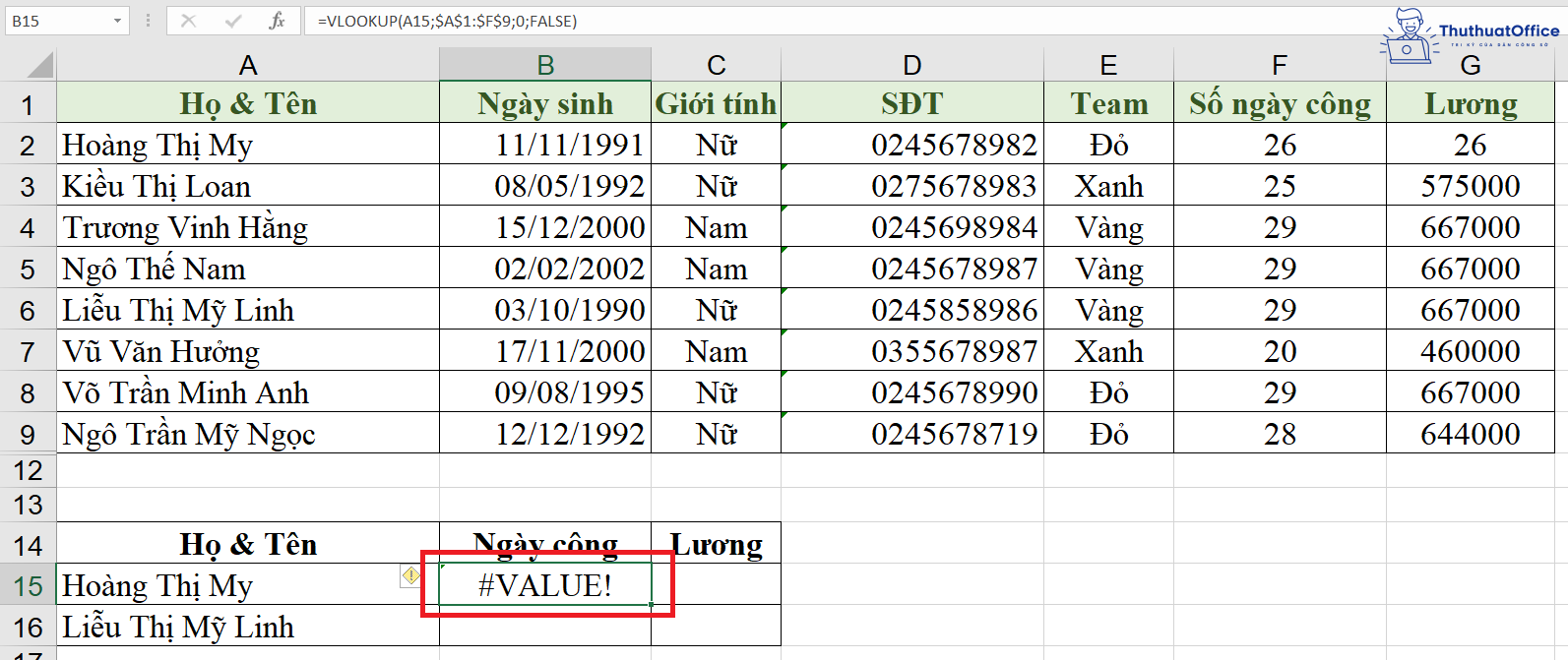Click working days value 28
This screenshot has height=660, width=1568.
point(1280,434)
